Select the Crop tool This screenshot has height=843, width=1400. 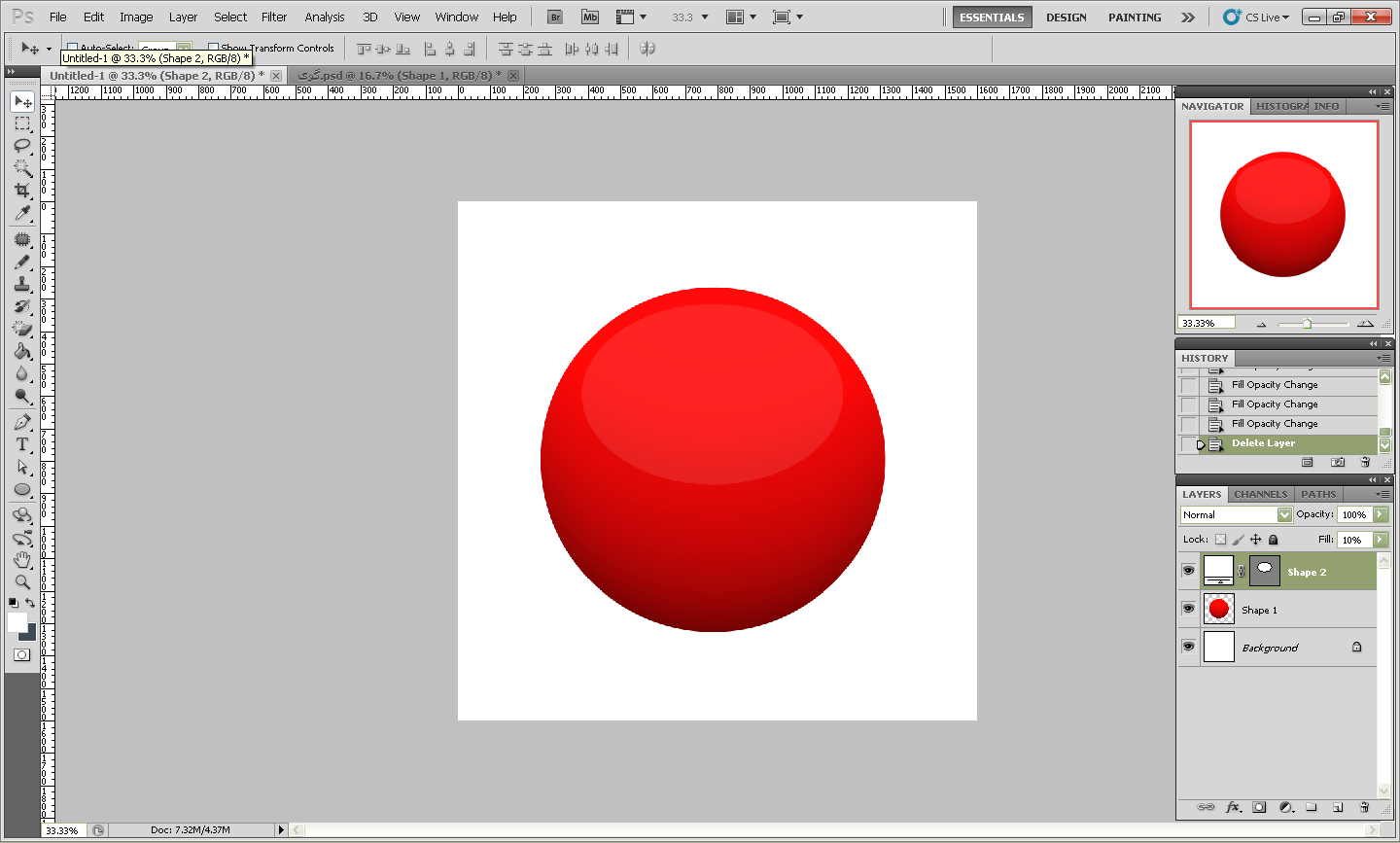coord(22,191)
